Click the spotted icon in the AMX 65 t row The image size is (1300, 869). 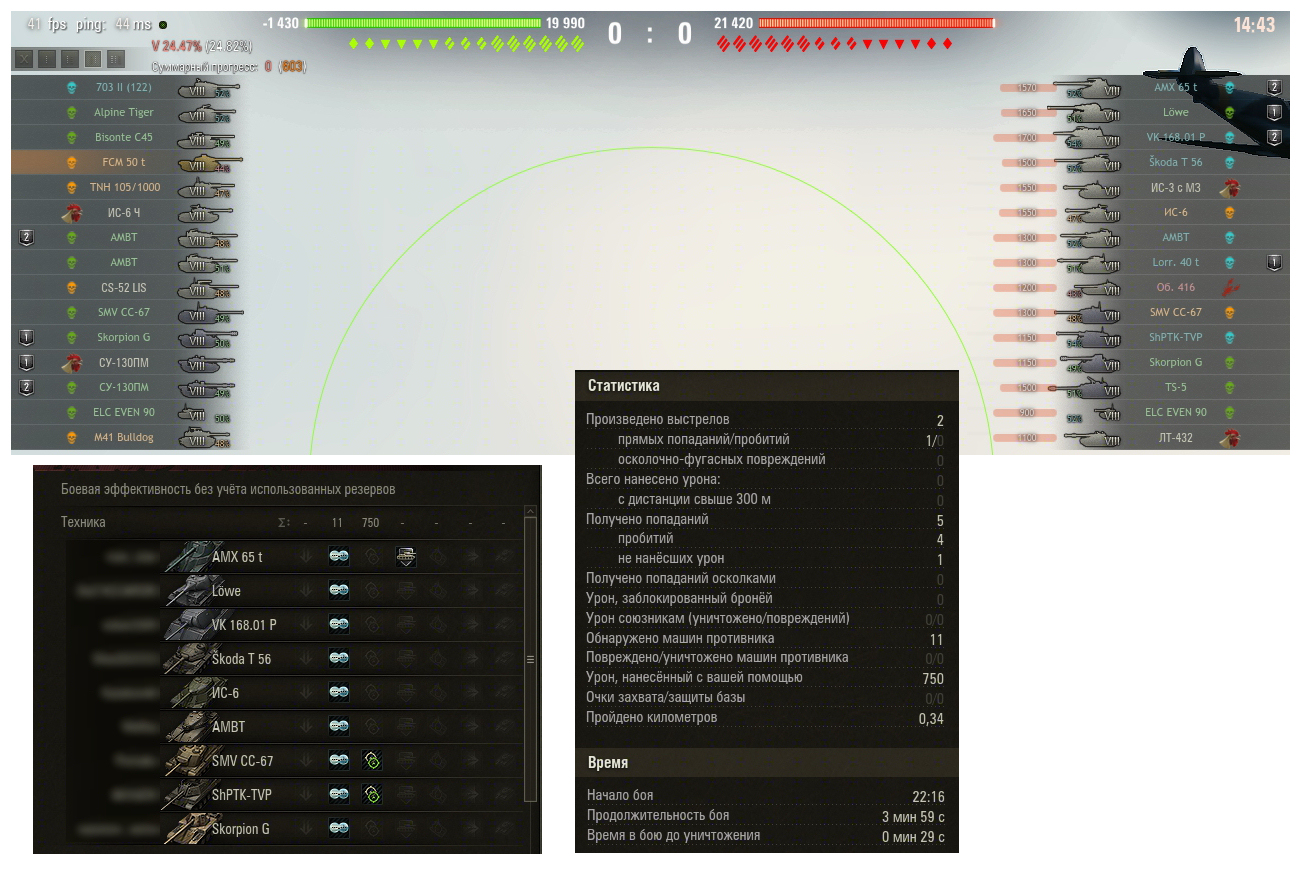339,557
